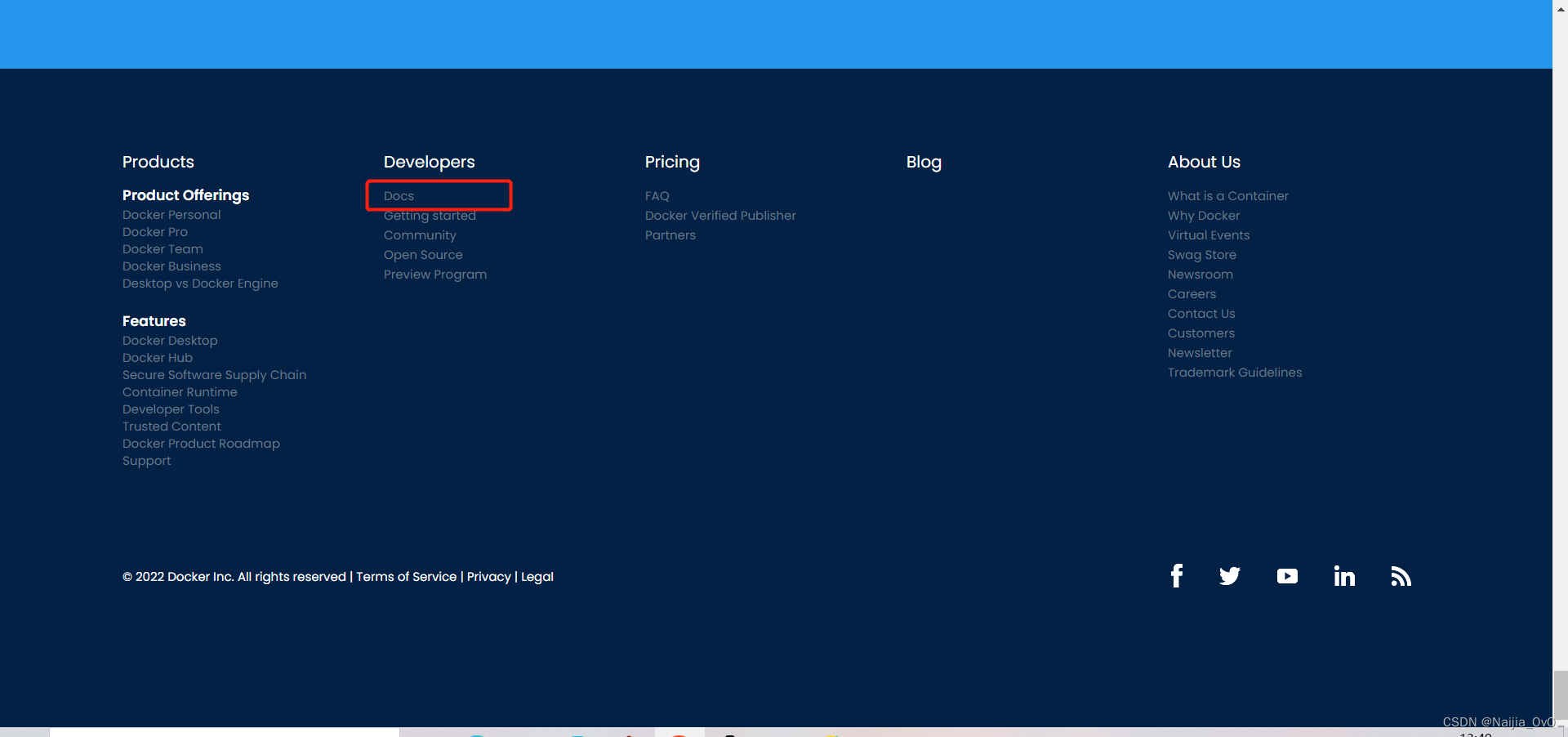
Task: Go to Preview Program
Action: pyautogui.click(x=435, y=275)
